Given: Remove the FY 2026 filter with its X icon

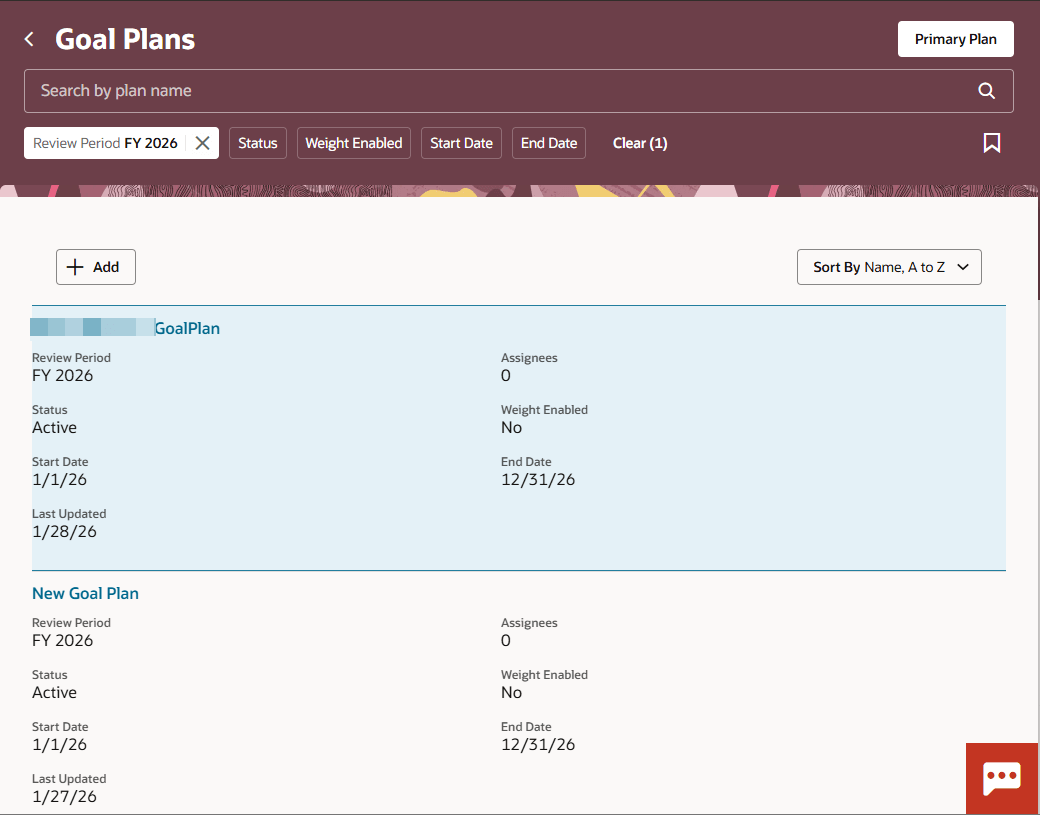Looking at the screenshot, I should tap(202, 142).
